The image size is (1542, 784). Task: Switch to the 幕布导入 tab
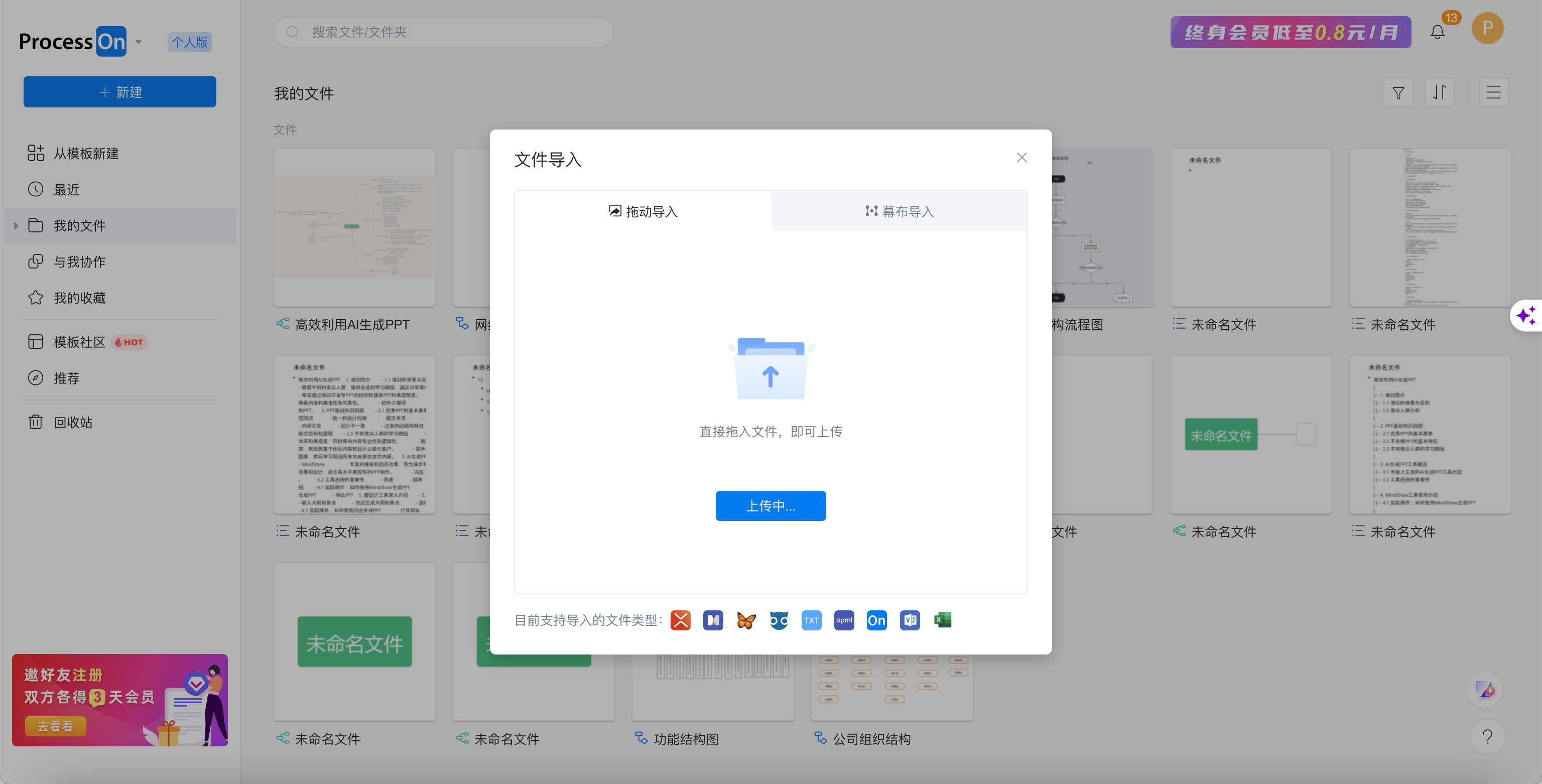pyautogui.click(x=899, y=211)
